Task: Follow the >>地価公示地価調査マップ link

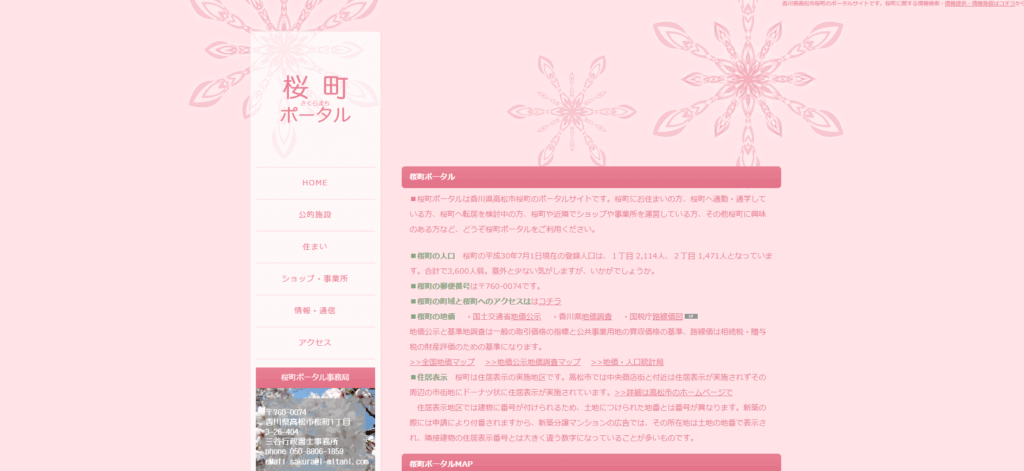Action: [x=532, y=361]
